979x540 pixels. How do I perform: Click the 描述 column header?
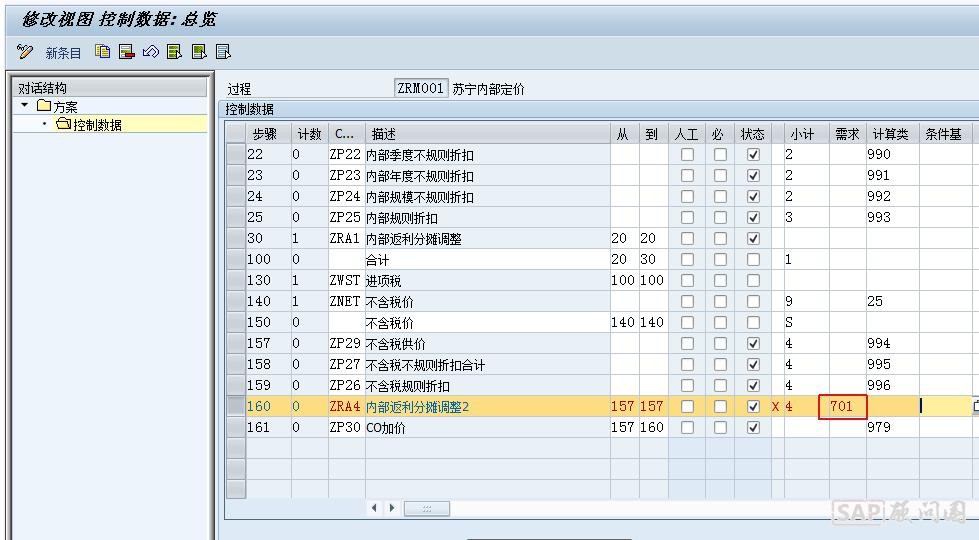coord(488,134)
